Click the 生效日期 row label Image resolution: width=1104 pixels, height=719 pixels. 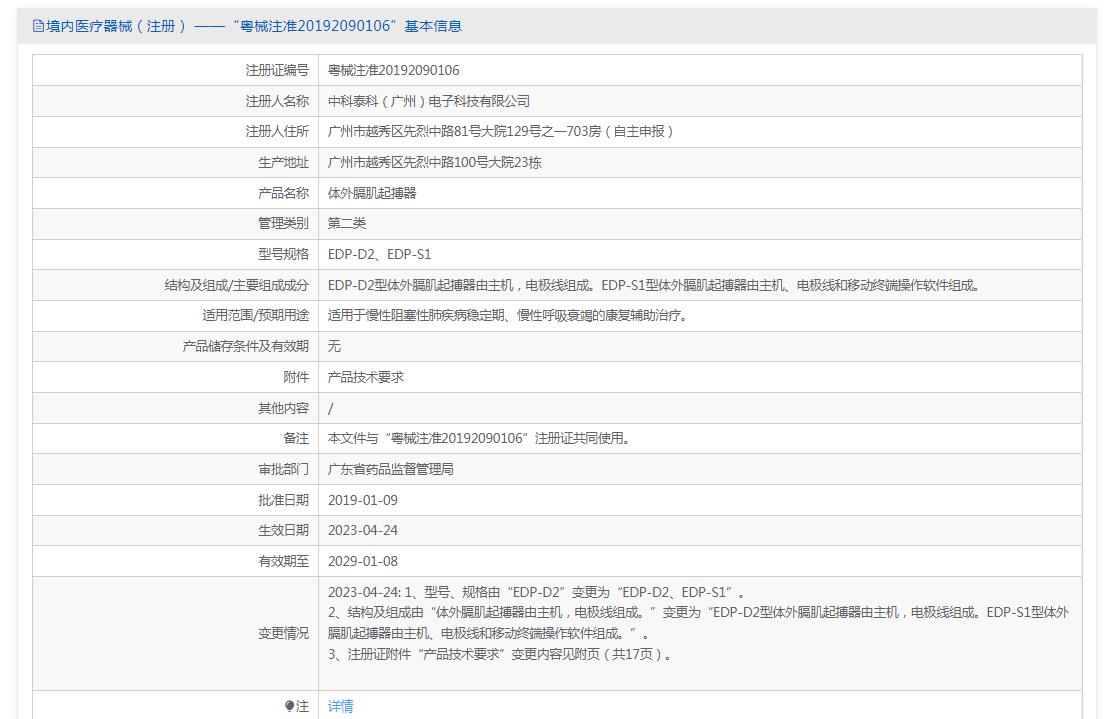click(283, 530)
